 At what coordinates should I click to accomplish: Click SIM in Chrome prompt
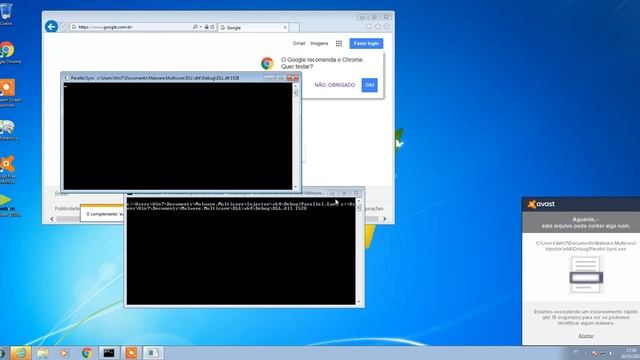click(x=369, y=85)
